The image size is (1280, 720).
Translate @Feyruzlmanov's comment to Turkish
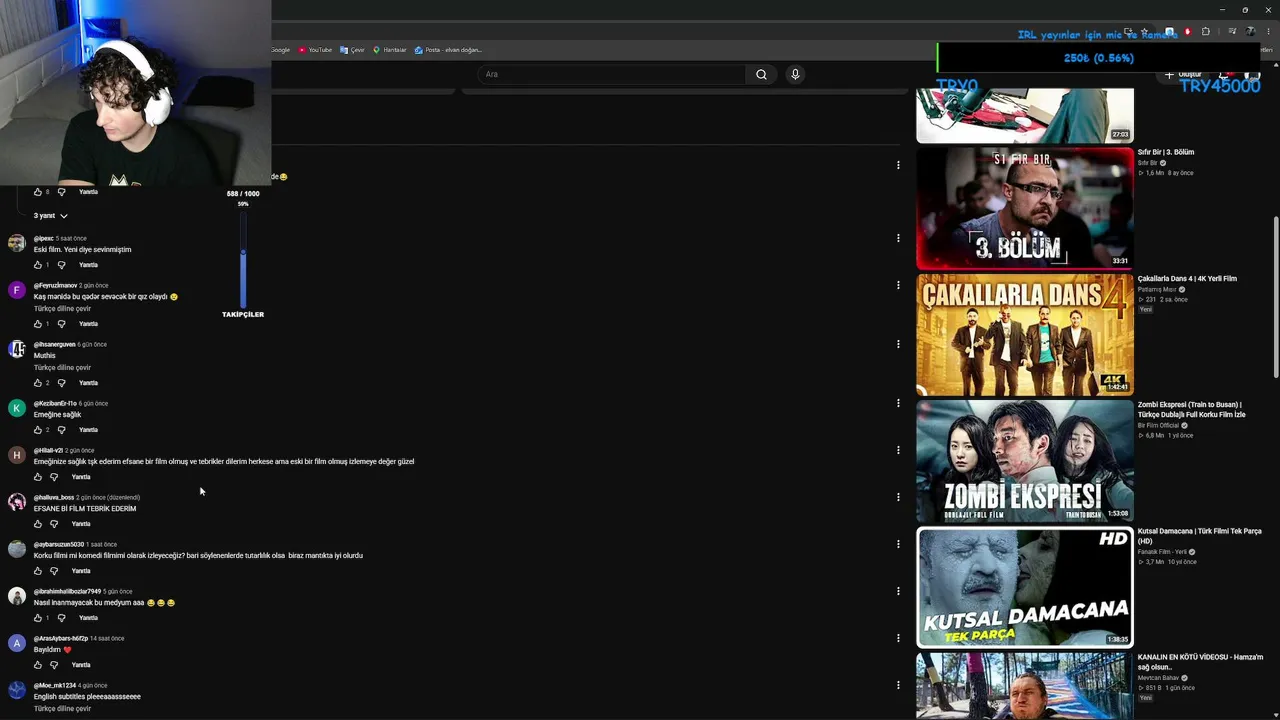coord(62,309)
